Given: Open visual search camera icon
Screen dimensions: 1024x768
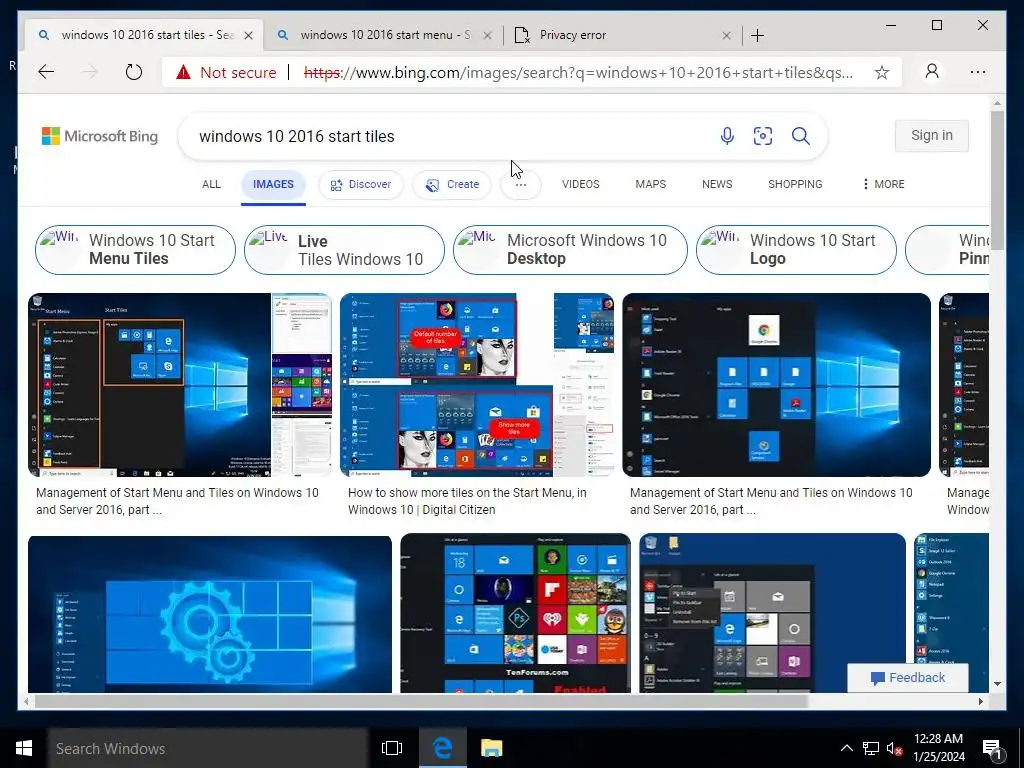Looking at the screenshot, I should [763, 136].
